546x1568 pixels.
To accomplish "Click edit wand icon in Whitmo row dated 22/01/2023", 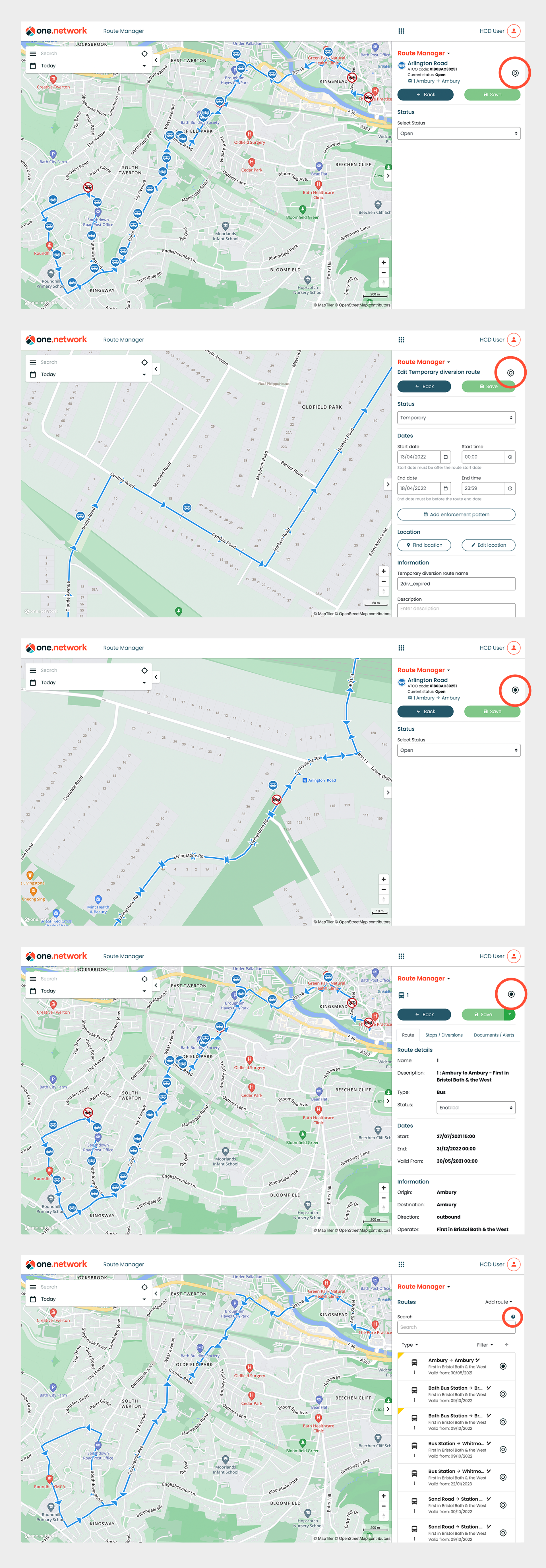I will 489,1471.
